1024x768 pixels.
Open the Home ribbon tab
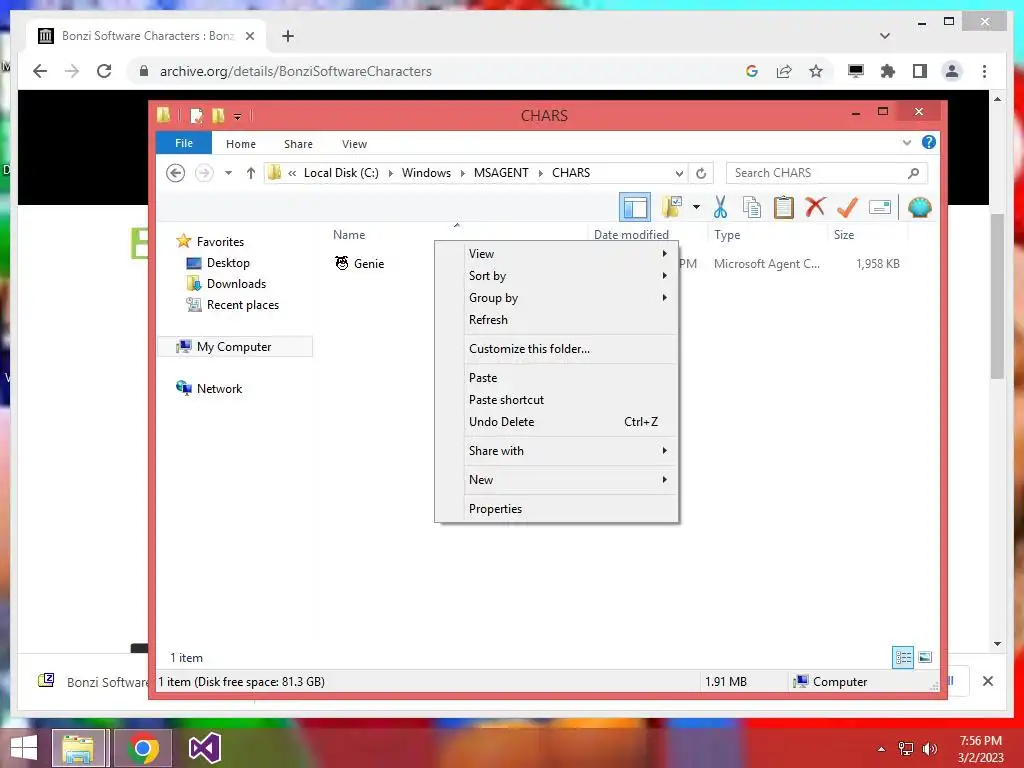(x=240, y=144)
